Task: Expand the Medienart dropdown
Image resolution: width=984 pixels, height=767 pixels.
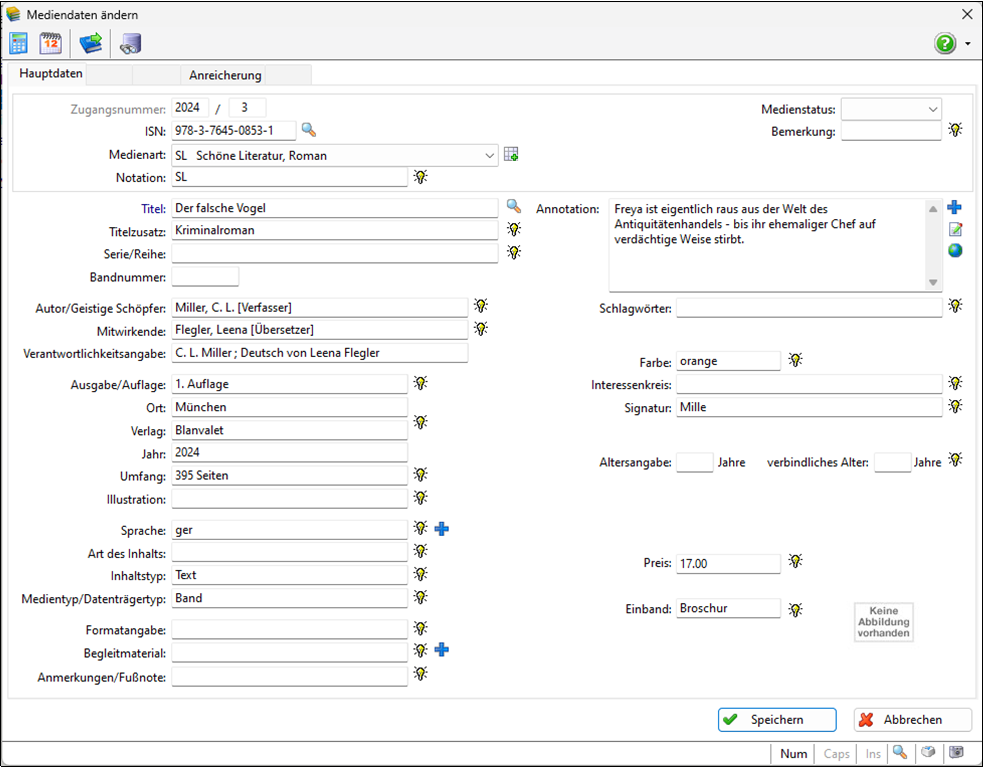Action: click(489, 155)
